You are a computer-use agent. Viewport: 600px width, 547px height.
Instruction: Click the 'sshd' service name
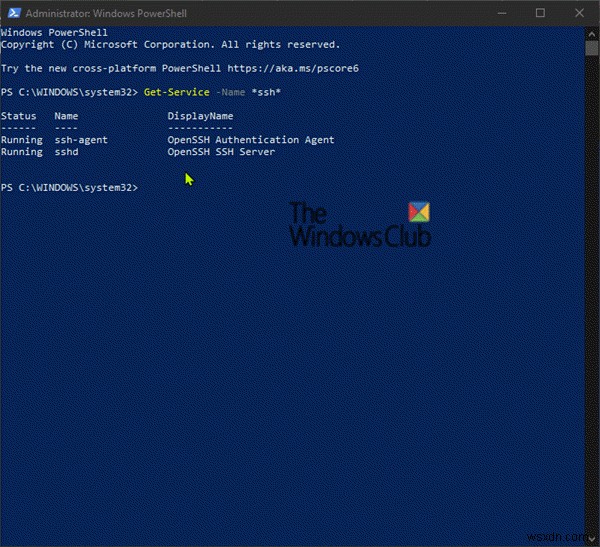point(67,152)
